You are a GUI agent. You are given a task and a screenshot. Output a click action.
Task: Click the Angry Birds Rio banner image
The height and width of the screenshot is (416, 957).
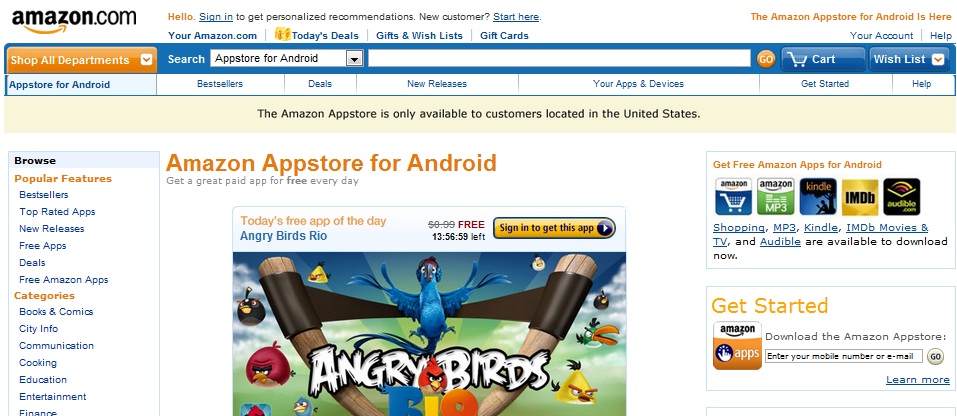[x=429, y=334]
